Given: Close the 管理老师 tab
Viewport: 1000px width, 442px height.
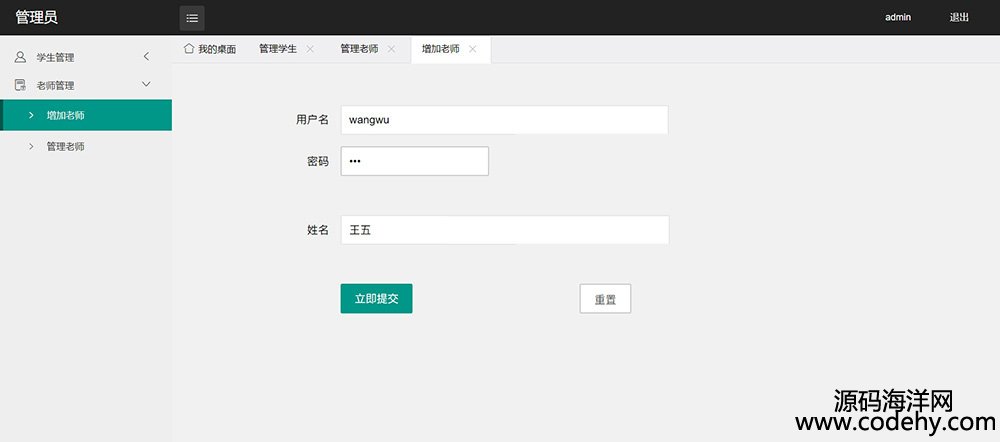Looking at the screenshot, I should [391, 49].
